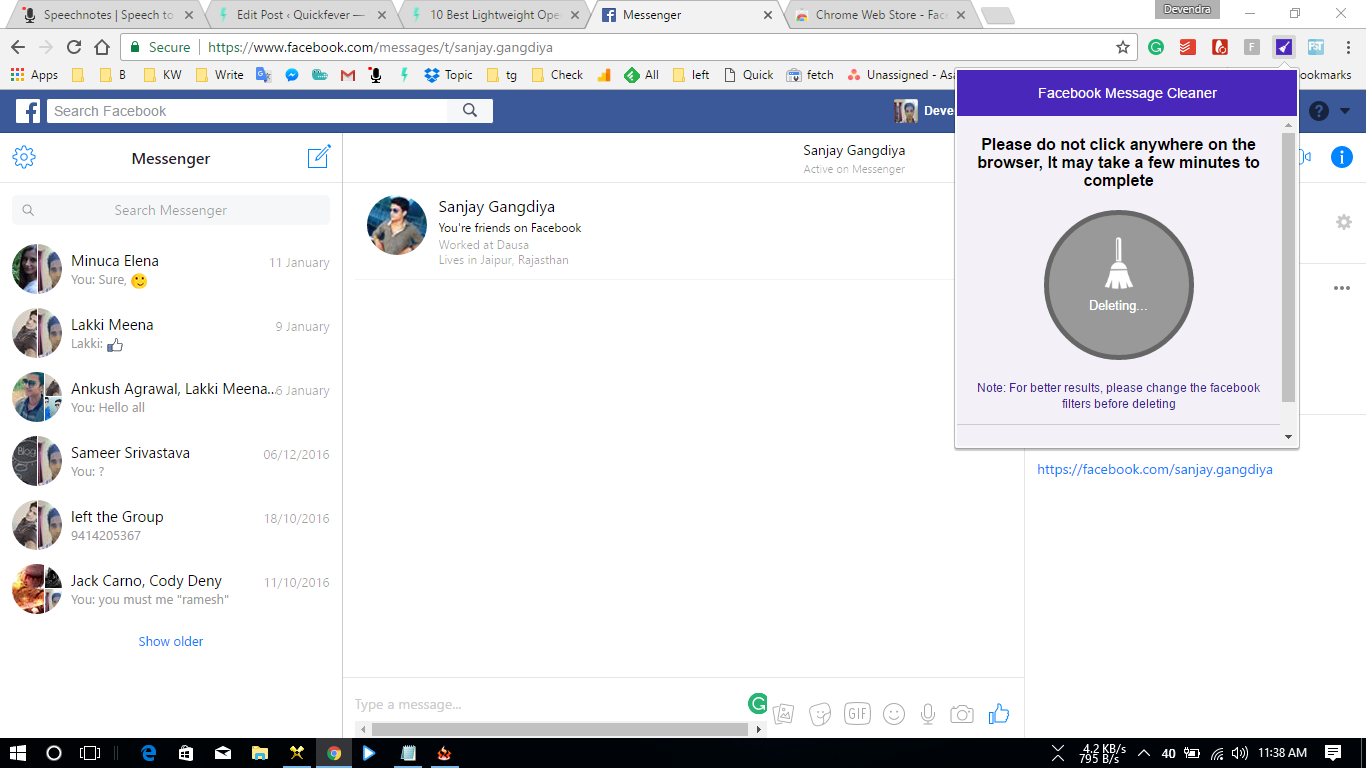This screenshot has width=1366, height=768.
Task: Open Messenger settings gear in the sidebar
Action: (x=24, y=157)
